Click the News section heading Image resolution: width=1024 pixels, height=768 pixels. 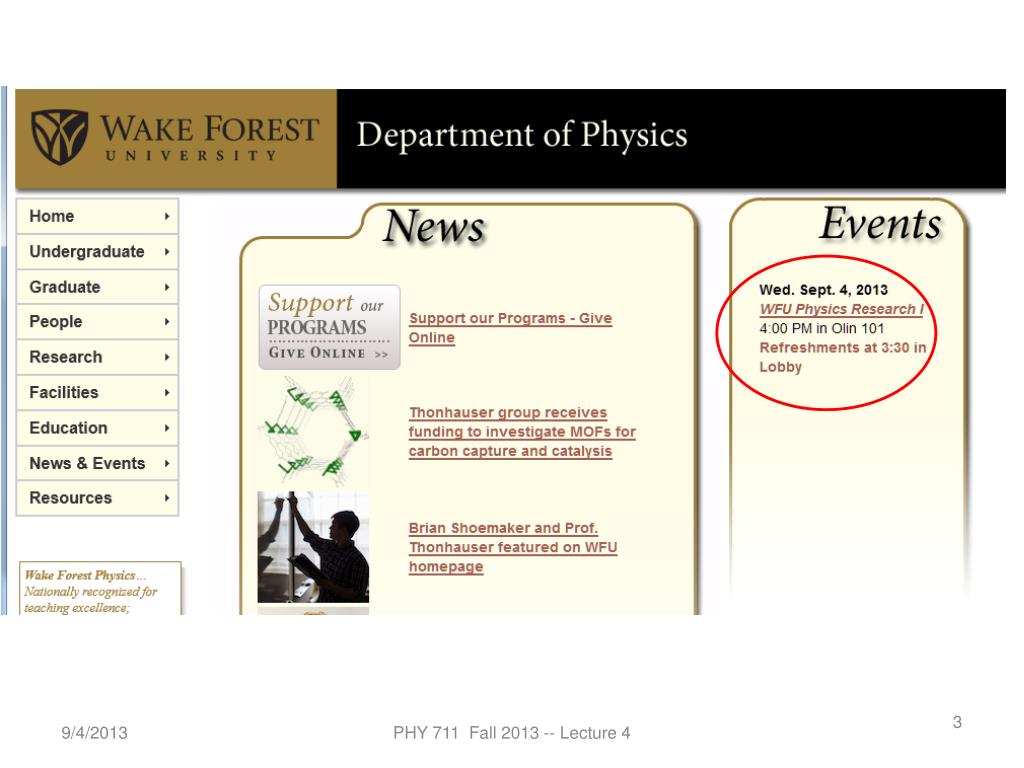click(x=434, y=227)
